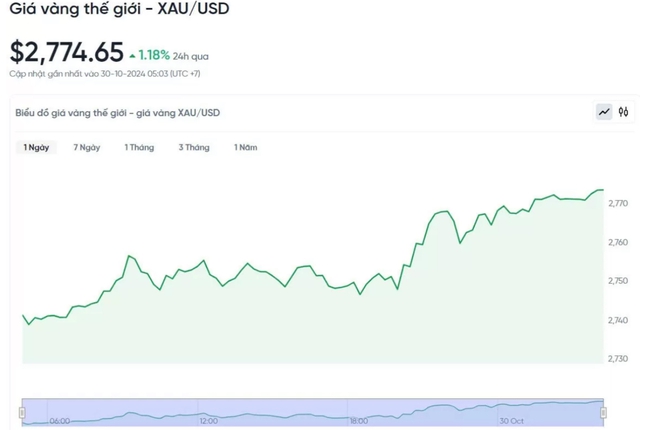Click the $2,774.65 gold price

67,52
